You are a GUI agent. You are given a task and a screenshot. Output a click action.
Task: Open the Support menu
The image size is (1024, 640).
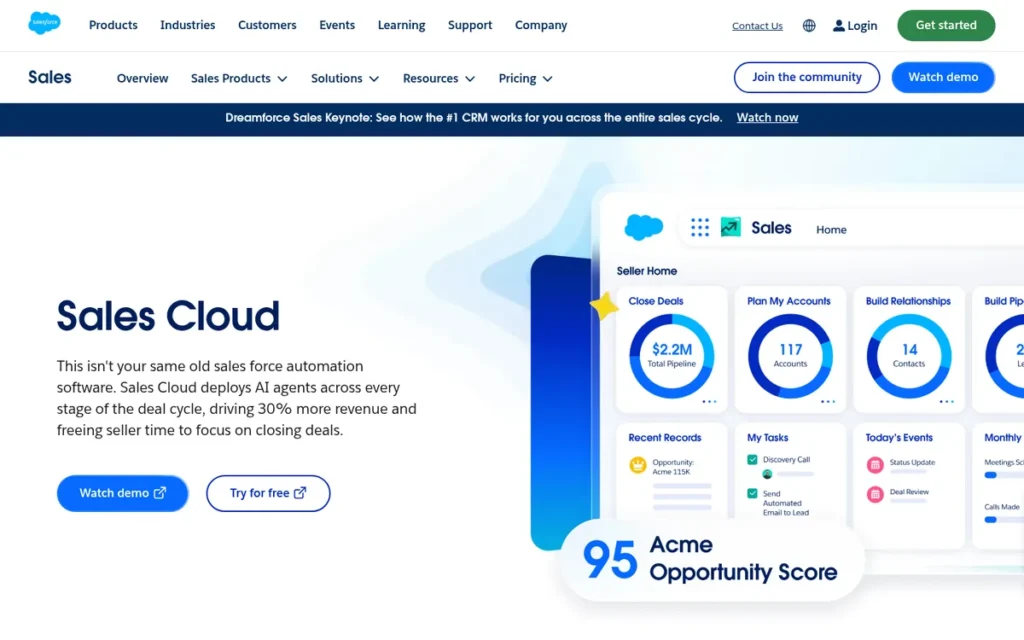click(x=470, y=25)
